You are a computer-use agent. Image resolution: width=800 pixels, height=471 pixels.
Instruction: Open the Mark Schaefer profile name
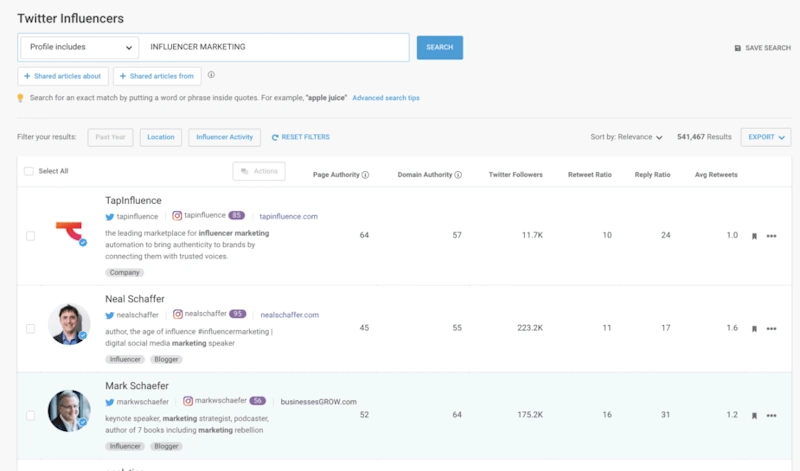(137, 386)
